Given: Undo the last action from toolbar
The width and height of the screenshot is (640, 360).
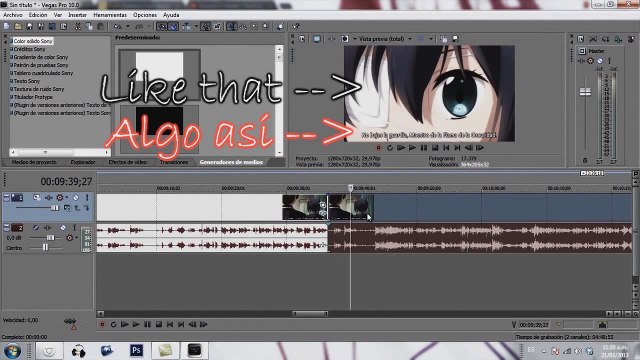Looking at the screenshot, I should point(118,27).
